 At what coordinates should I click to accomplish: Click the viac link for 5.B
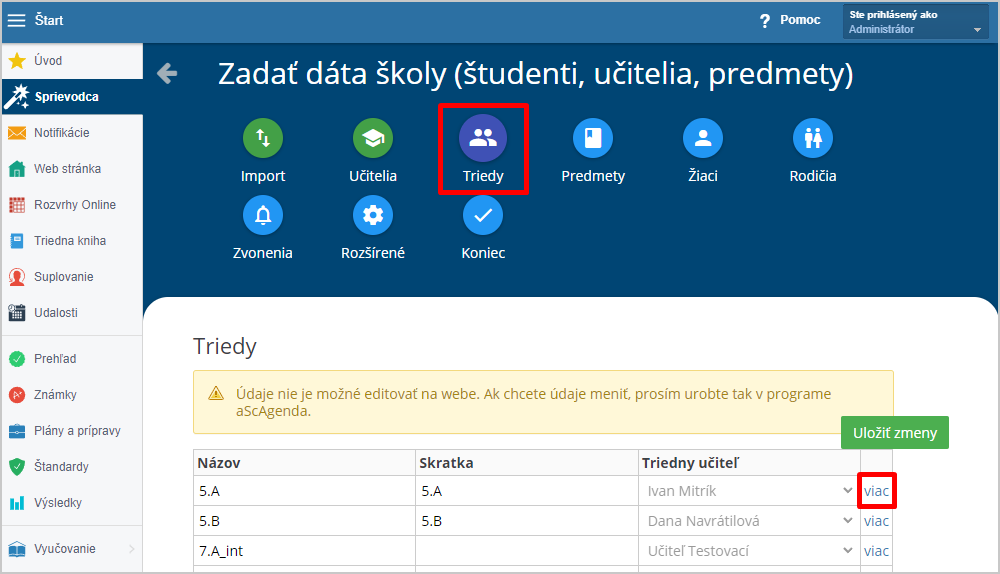click(x=876, y=521)
